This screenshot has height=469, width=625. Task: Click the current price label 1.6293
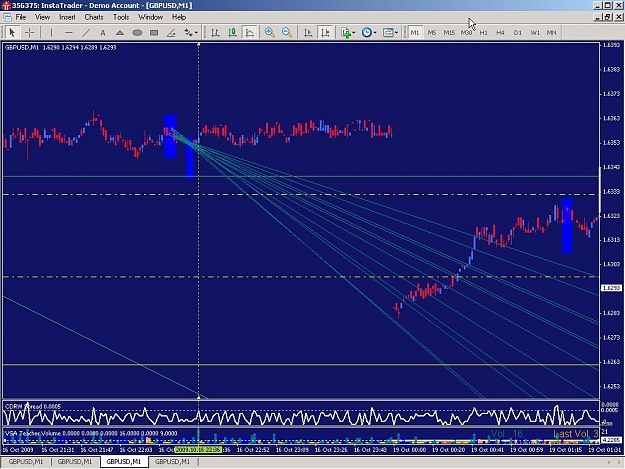(611, 288)
